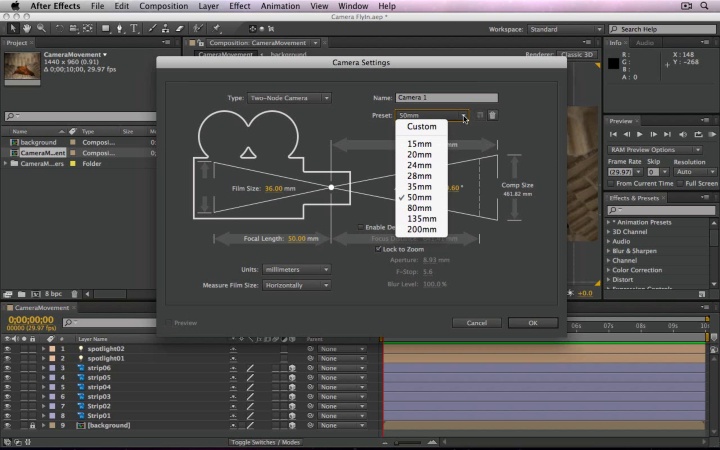Click Focal Length value 50.00
Viewport: 720px width, 450px height.
(297, 239)
